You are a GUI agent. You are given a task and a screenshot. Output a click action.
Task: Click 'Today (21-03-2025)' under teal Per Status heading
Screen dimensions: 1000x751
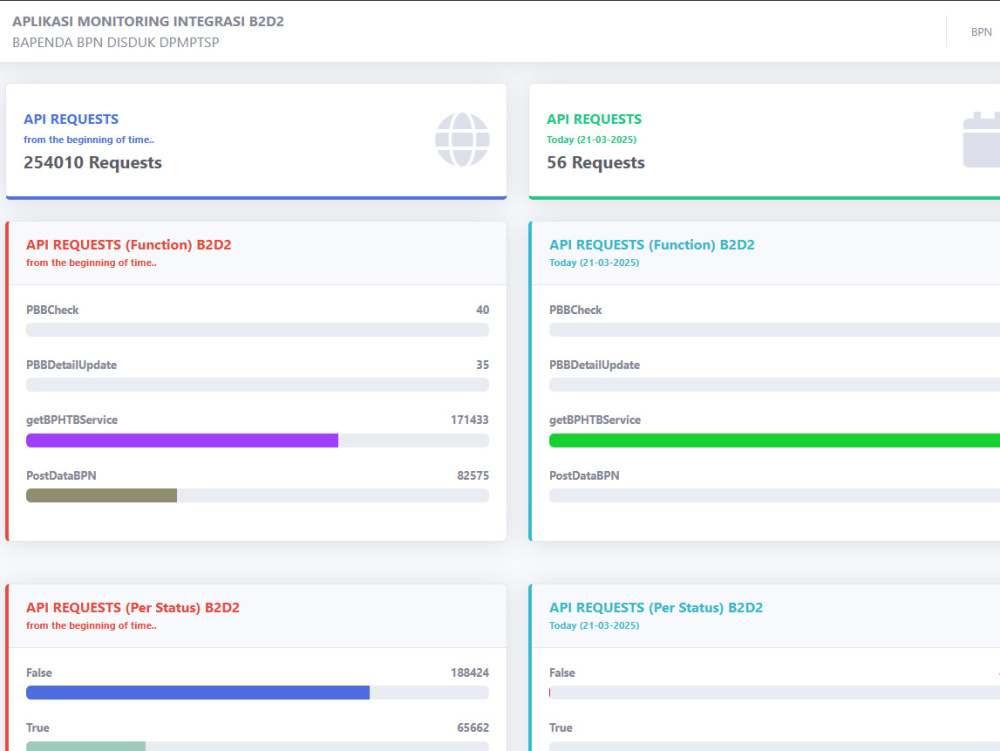[x=594, y=625]
